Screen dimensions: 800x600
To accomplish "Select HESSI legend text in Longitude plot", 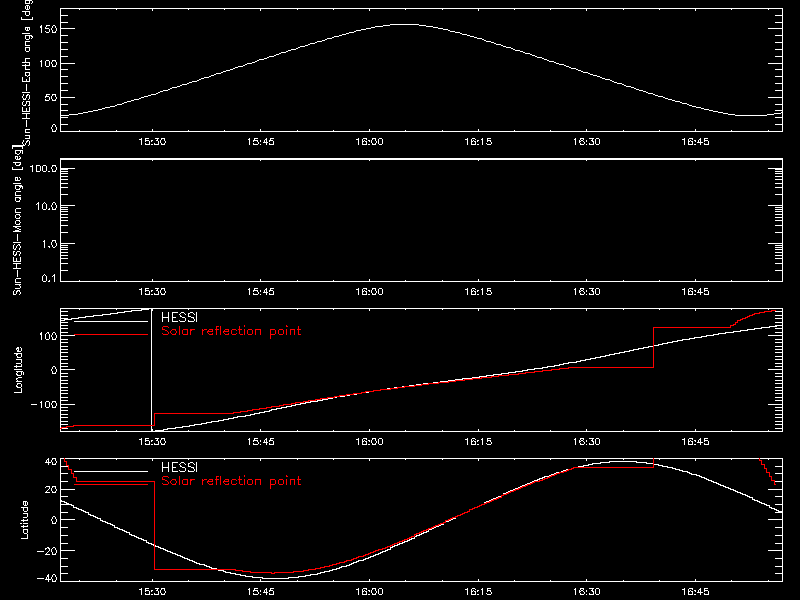I will (179, 317).
